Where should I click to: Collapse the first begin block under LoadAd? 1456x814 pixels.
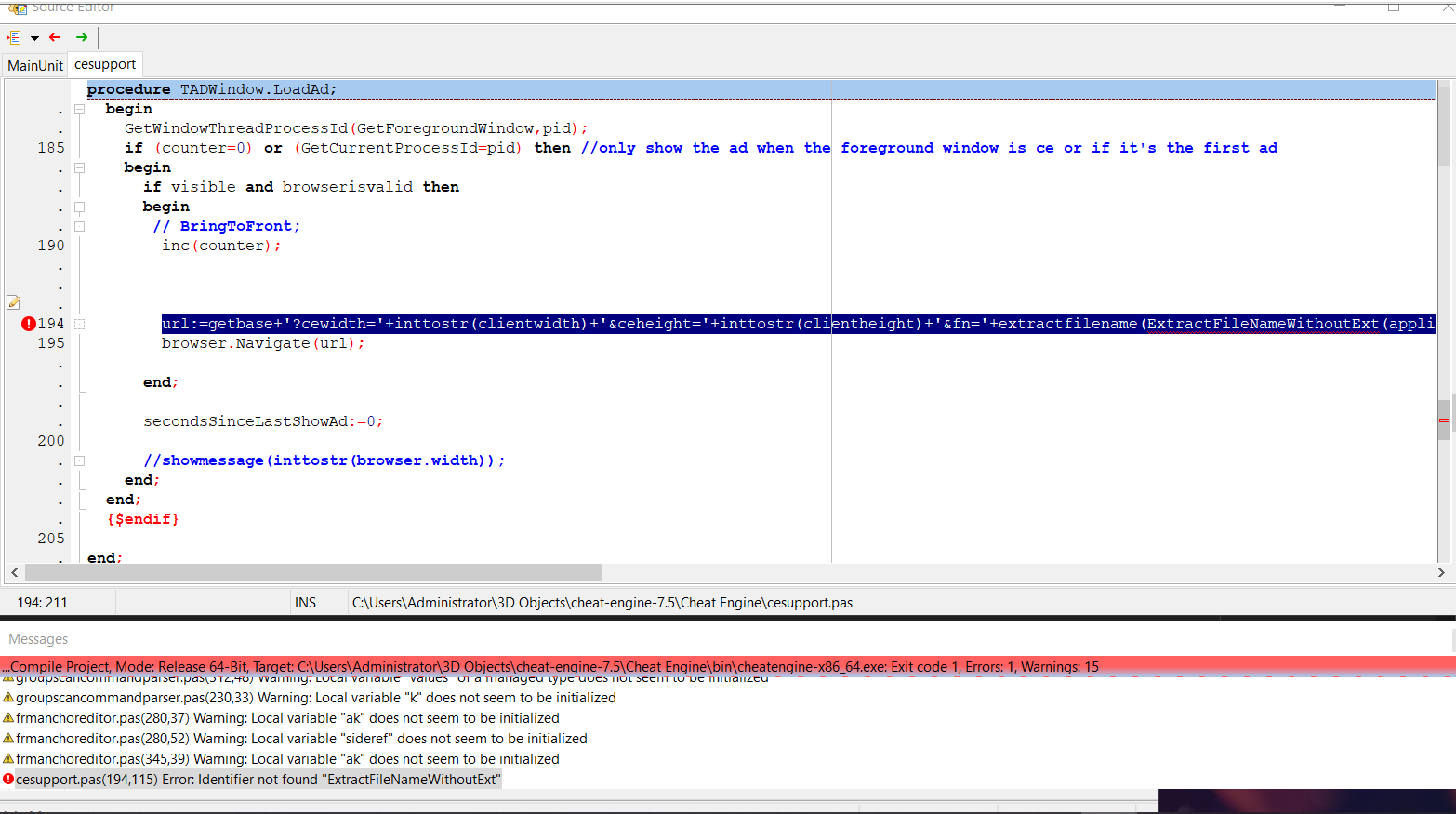pos(80,109)
